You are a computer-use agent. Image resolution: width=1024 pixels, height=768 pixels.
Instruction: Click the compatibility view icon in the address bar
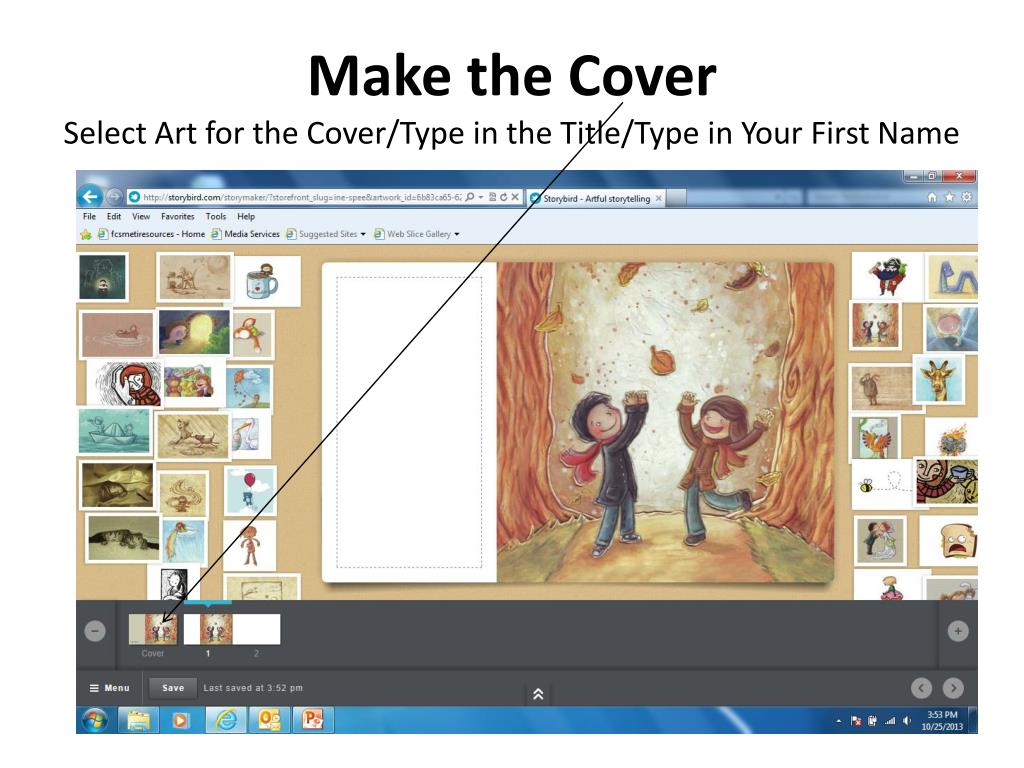click(x=492, y=197)
